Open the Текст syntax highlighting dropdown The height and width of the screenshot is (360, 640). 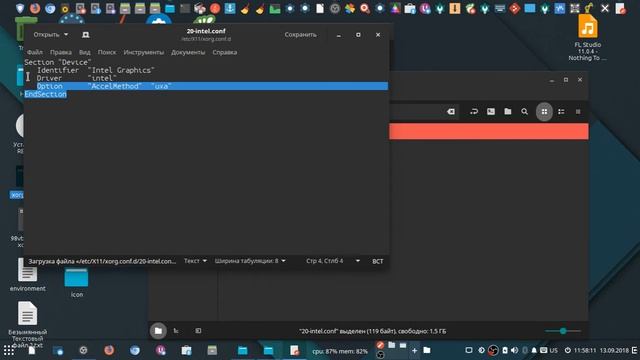(195, 261)
